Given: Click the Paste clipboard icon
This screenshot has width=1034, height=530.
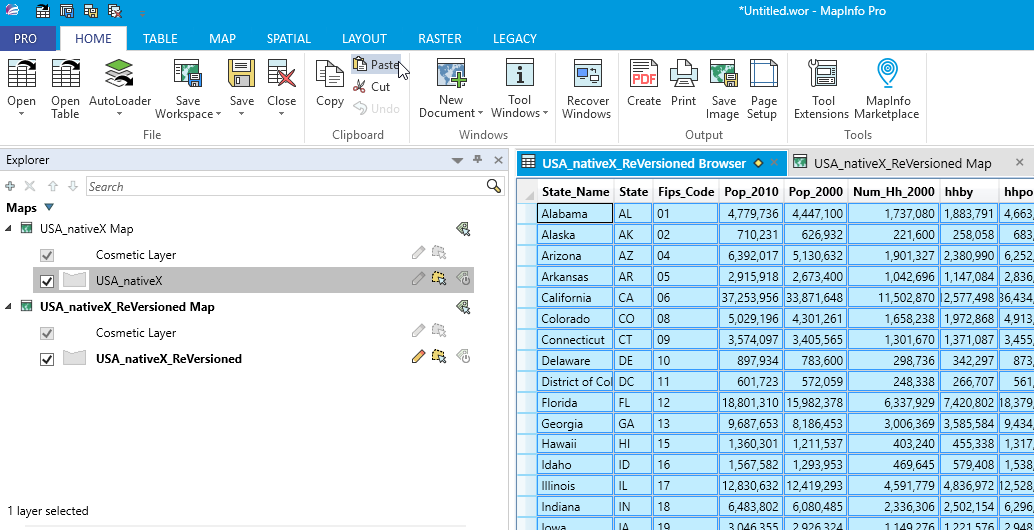Looking at the screenshot, I should pyautogui.click(x=359, y=64).
